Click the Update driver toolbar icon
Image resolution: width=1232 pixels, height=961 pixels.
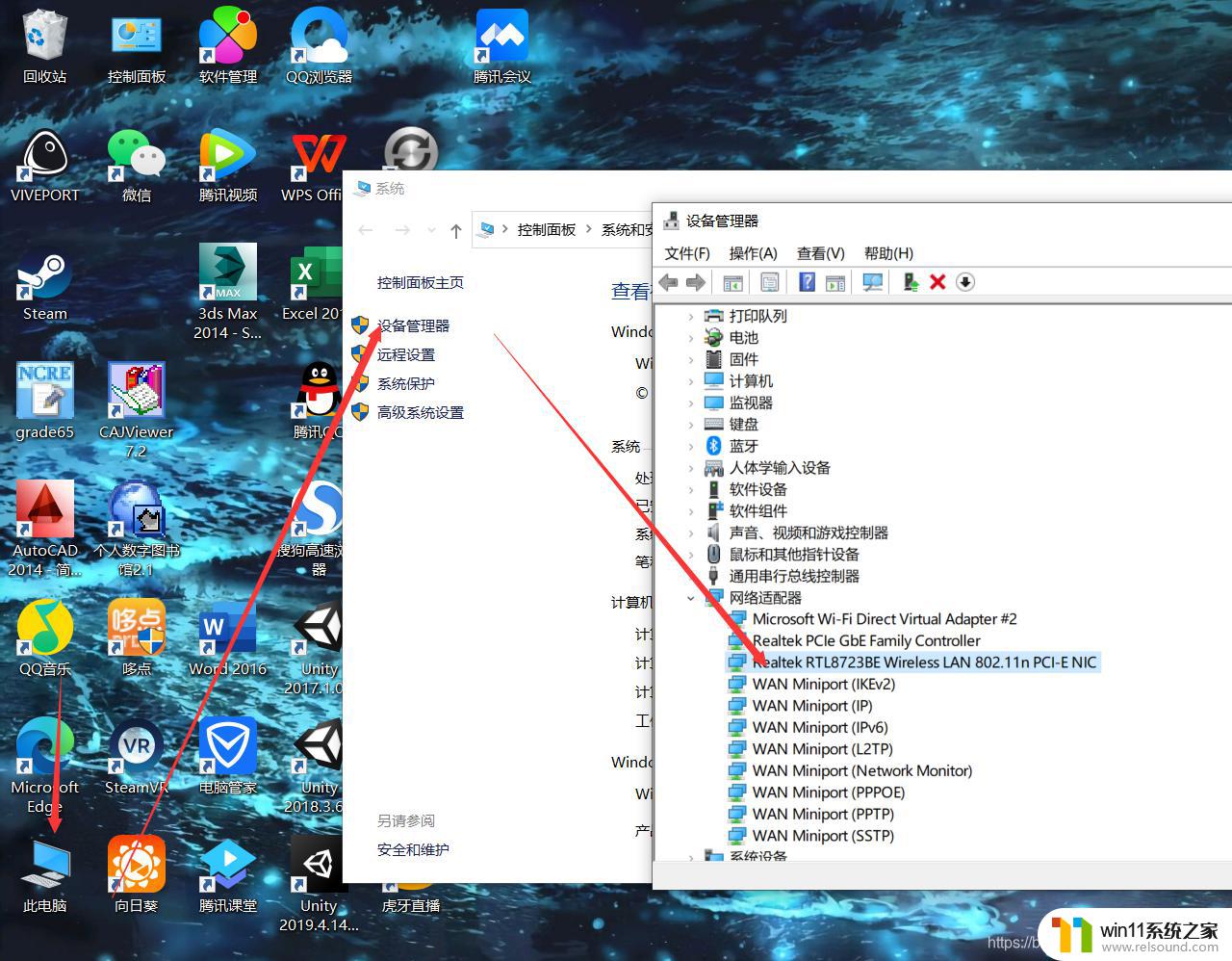point(911,282)
